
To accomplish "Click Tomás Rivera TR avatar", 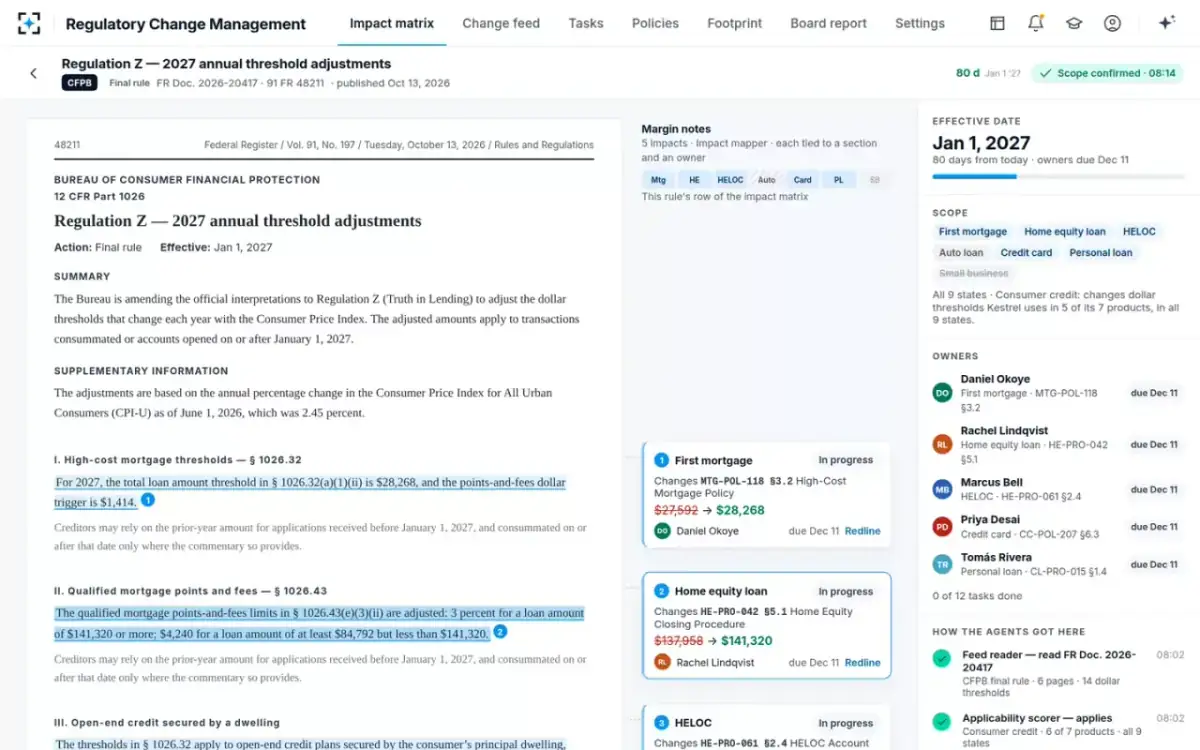I will 942,564.
